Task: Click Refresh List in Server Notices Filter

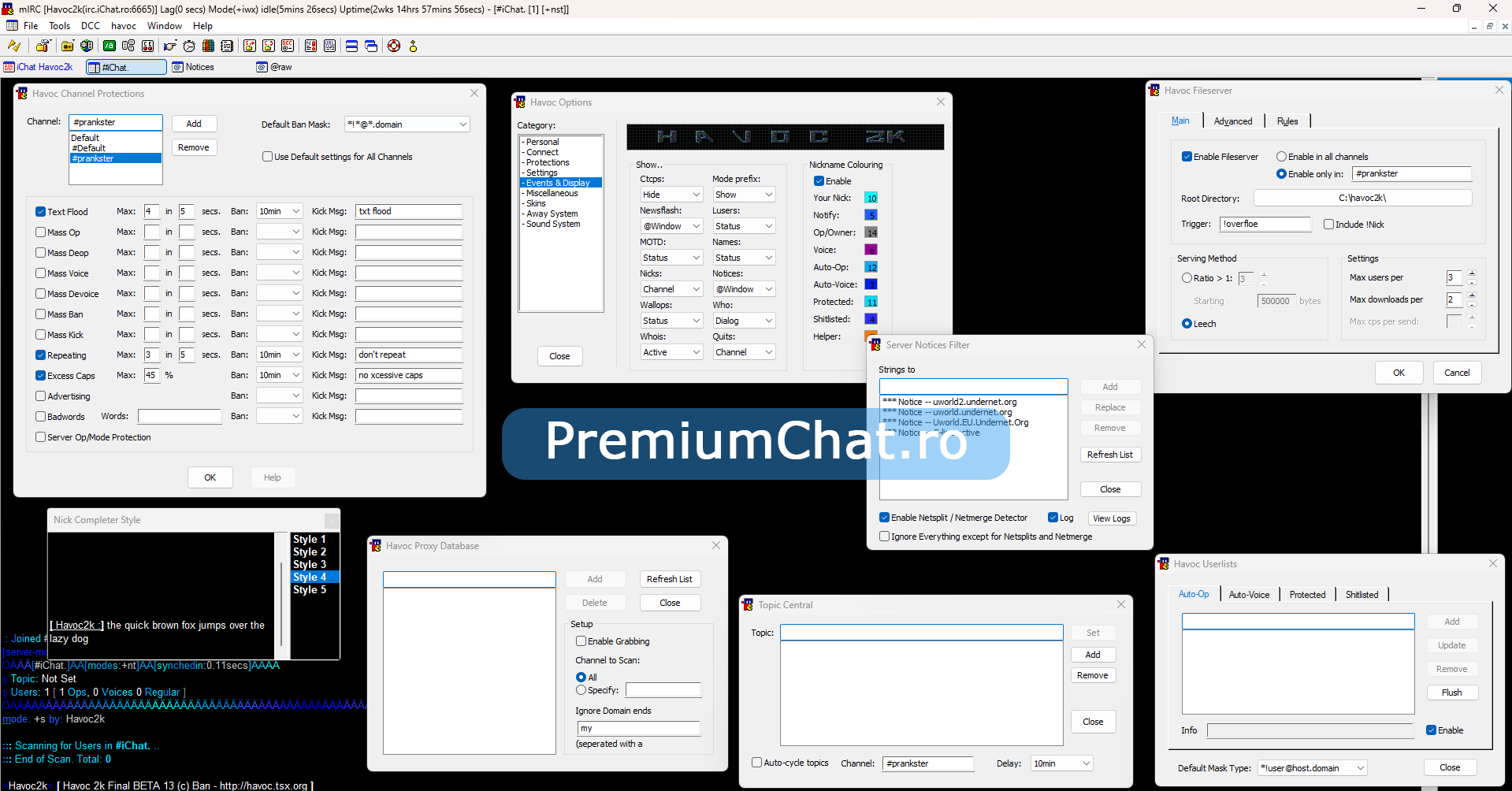Action: 1110,455
